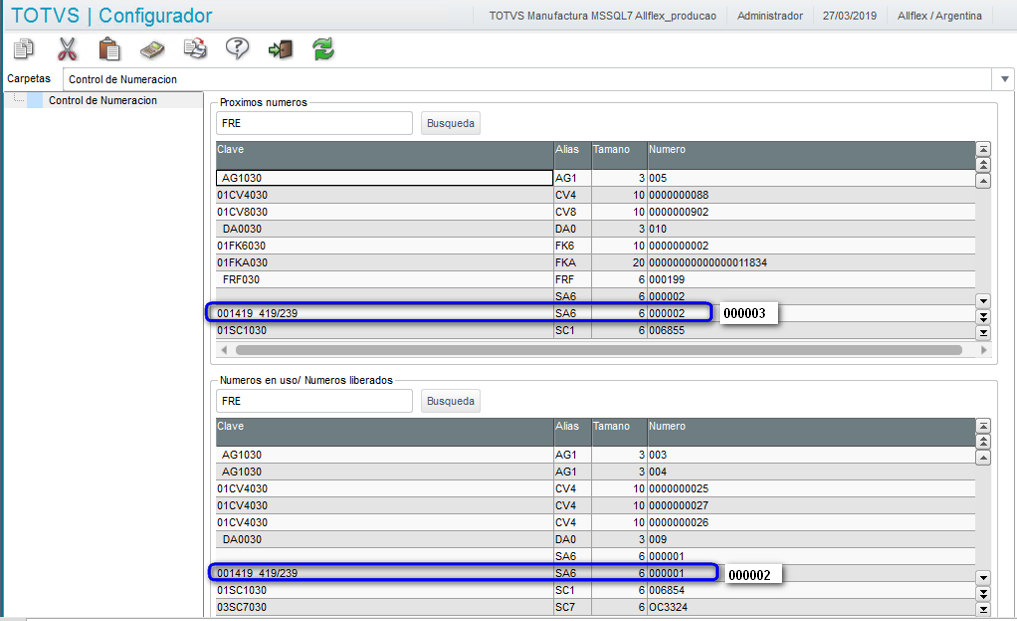The height and width of the screenshot is (621, 1017).
Task: Click the Alias column header in Proximos numeros
Action: (x=573, y=155)
